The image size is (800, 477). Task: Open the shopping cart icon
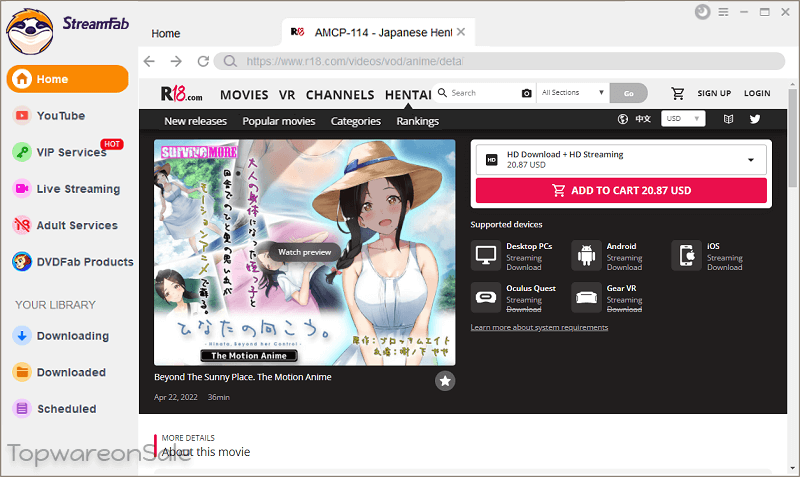point(678,93)
